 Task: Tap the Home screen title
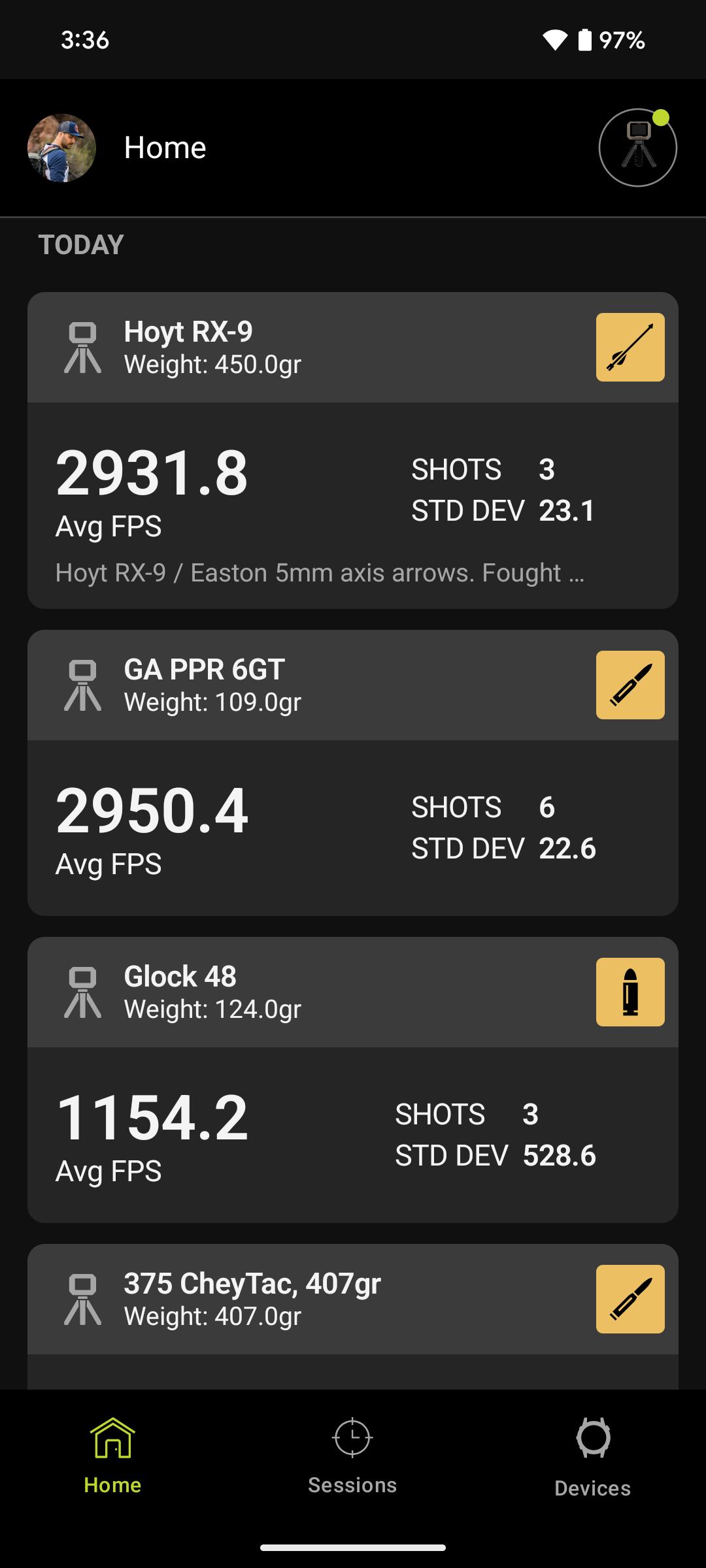[165, 148]
